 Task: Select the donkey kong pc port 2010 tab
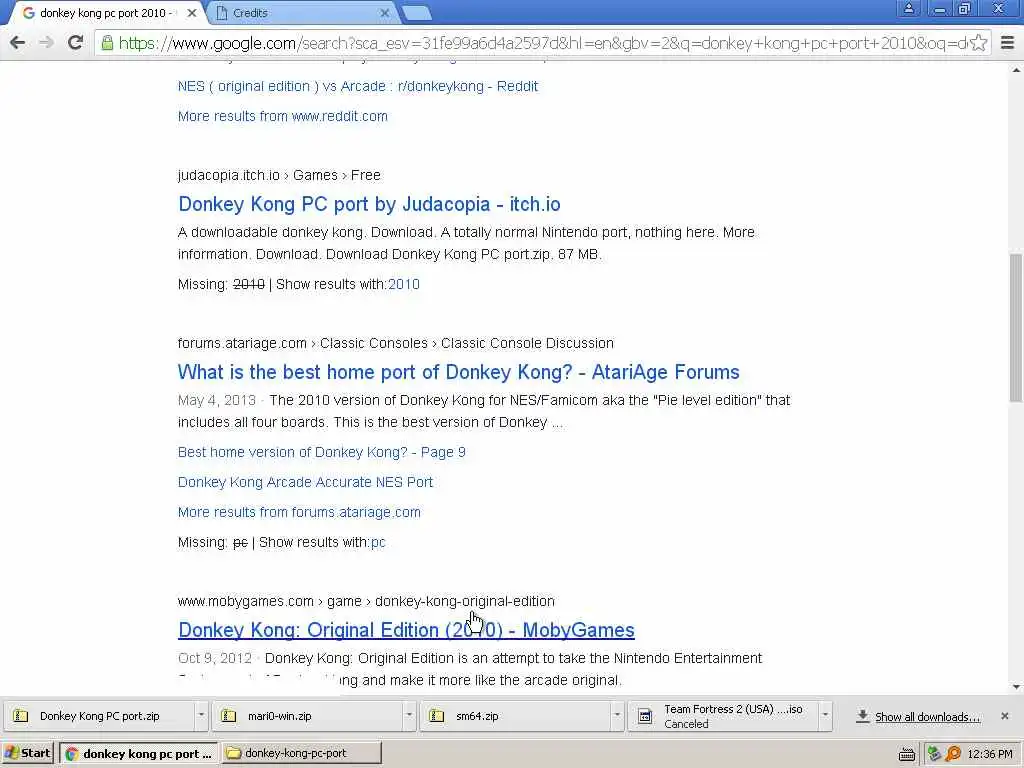tap(106, 12)
